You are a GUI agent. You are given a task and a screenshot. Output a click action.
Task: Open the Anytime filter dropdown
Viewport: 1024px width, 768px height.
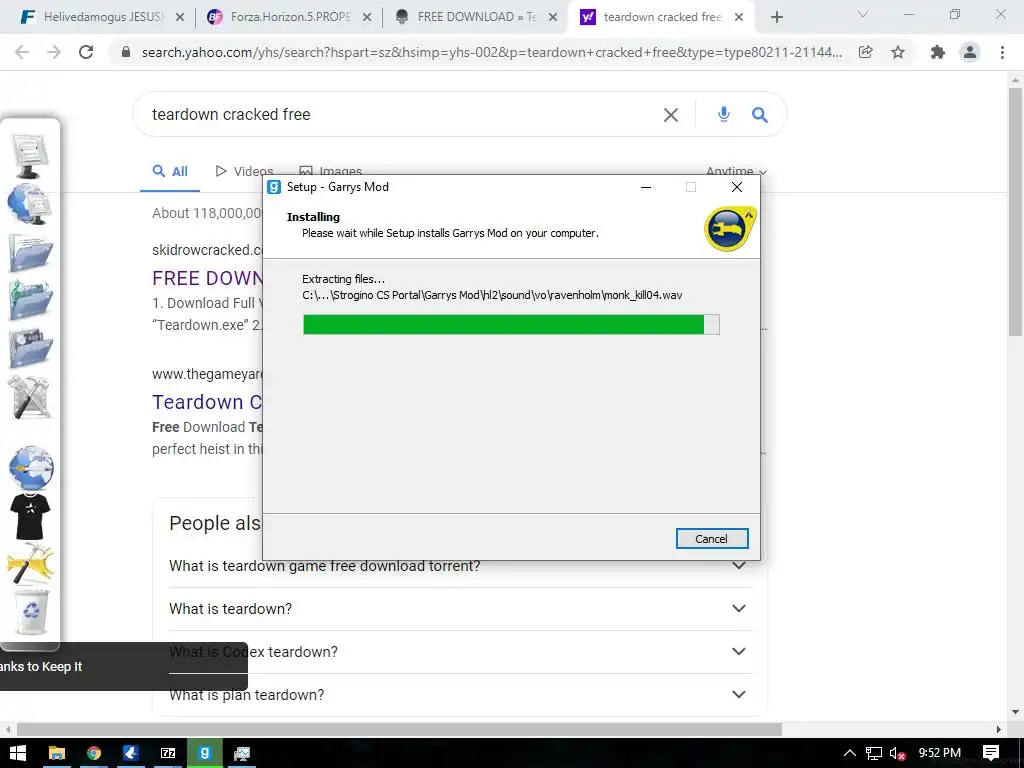click(737, 172)
